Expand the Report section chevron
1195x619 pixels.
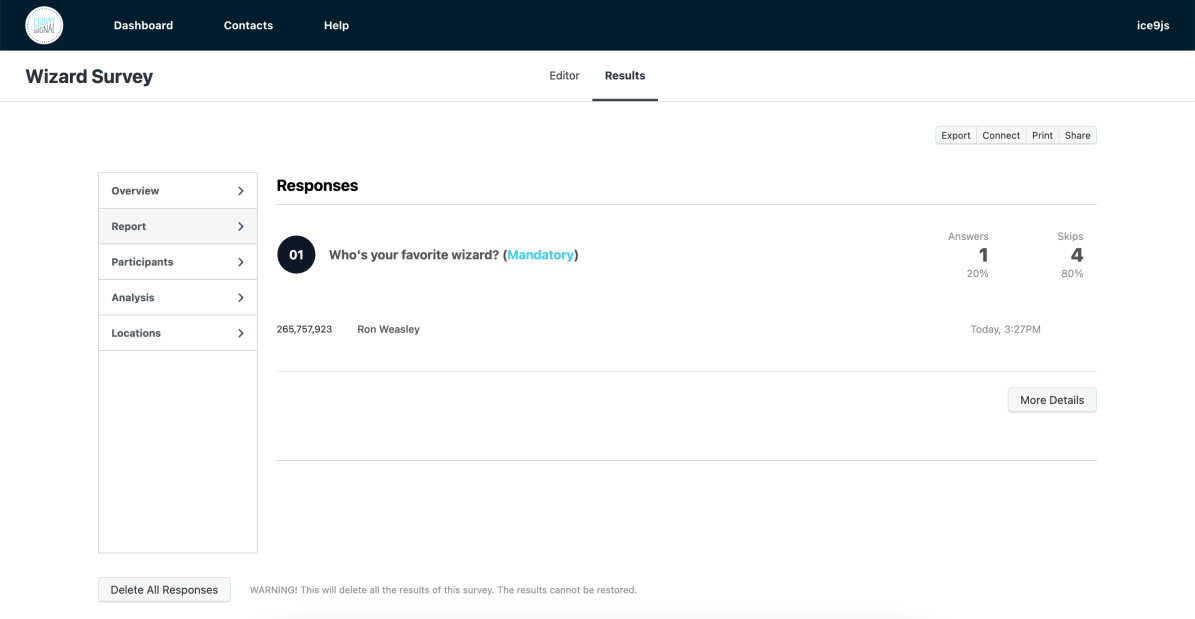[240, 227]
